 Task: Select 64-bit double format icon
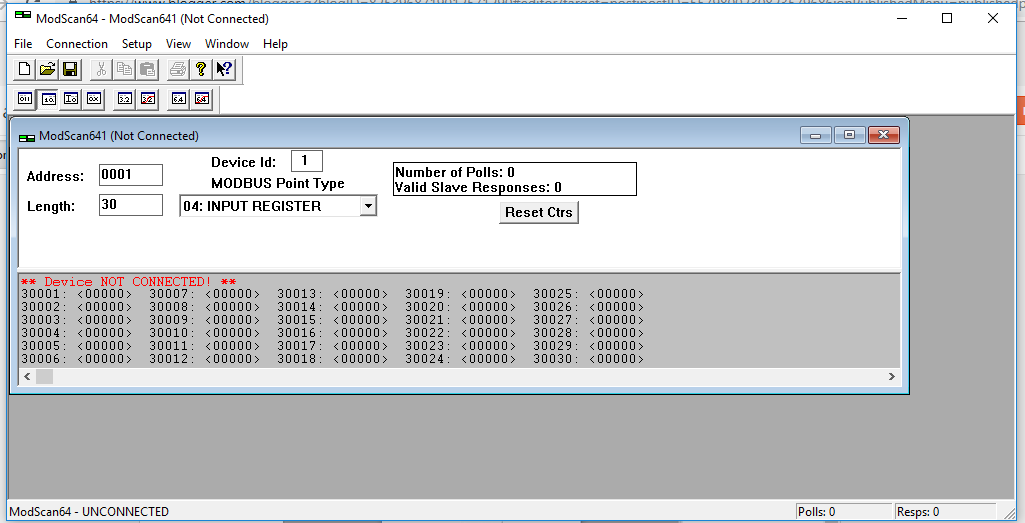[178, 99]
